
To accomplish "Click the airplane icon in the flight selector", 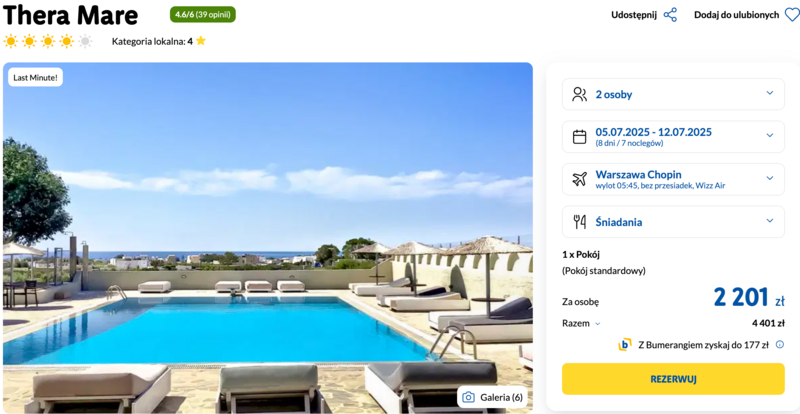I will click(580, 179).
